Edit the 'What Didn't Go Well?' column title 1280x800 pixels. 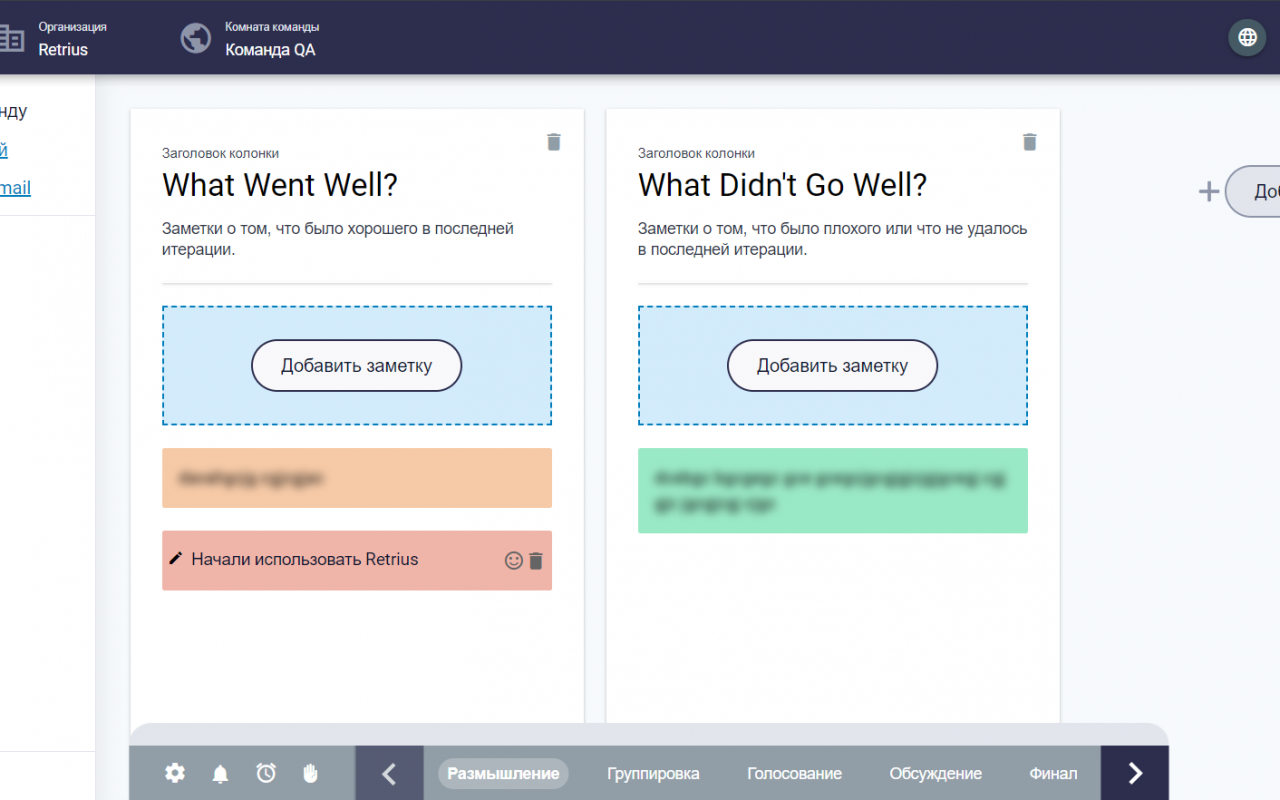(783, 185)
